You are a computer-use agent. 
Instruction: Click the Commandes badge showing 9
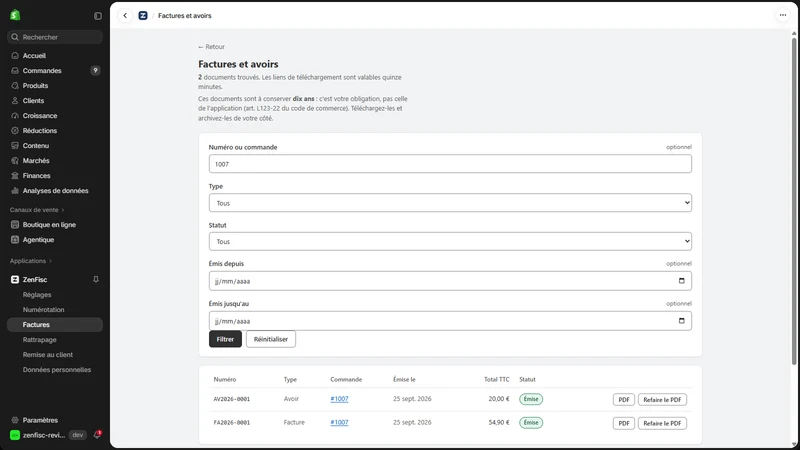[95, 70]
